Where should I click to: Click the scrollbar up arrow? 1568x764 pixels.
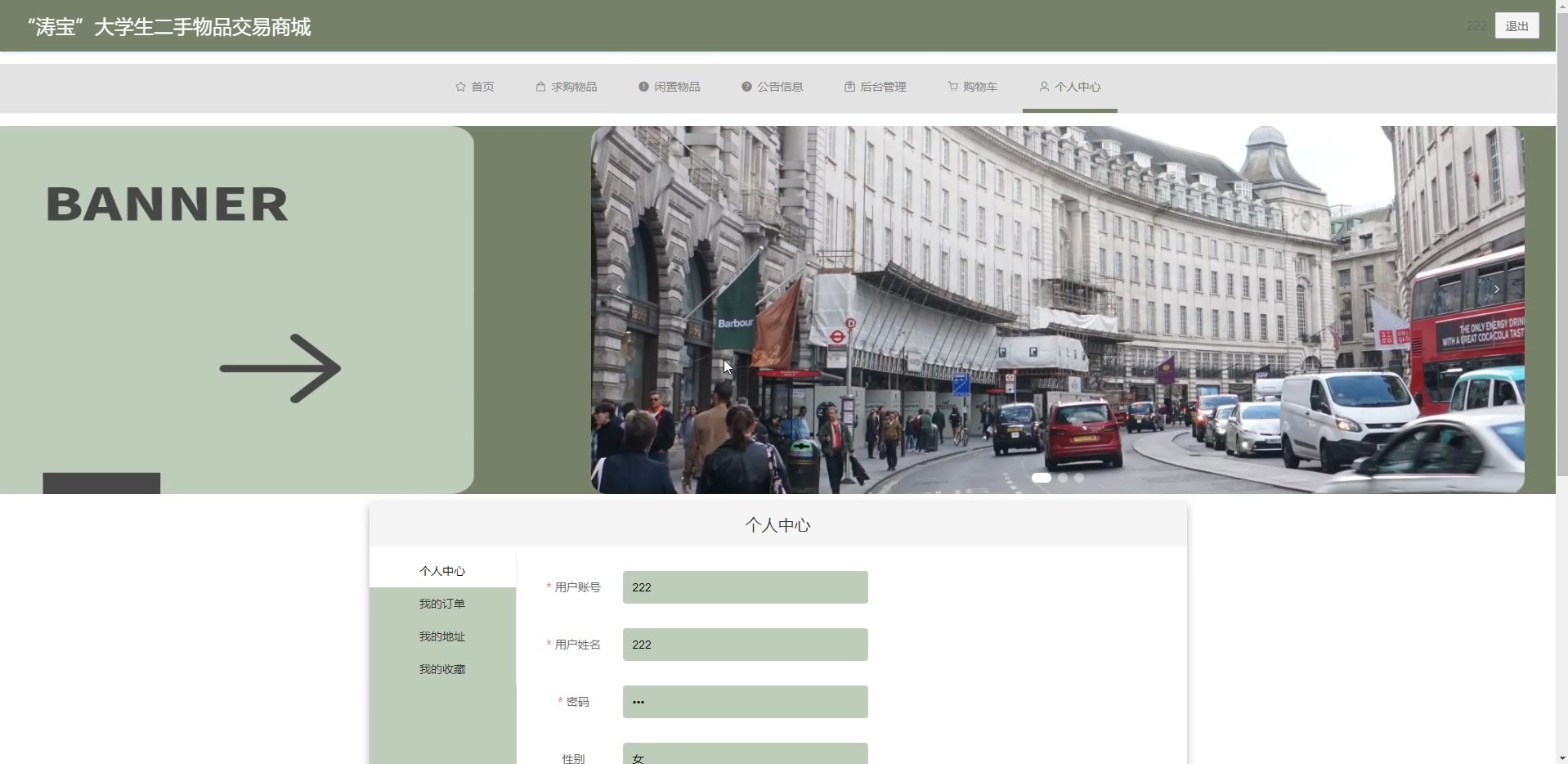tap(1561, 6)
